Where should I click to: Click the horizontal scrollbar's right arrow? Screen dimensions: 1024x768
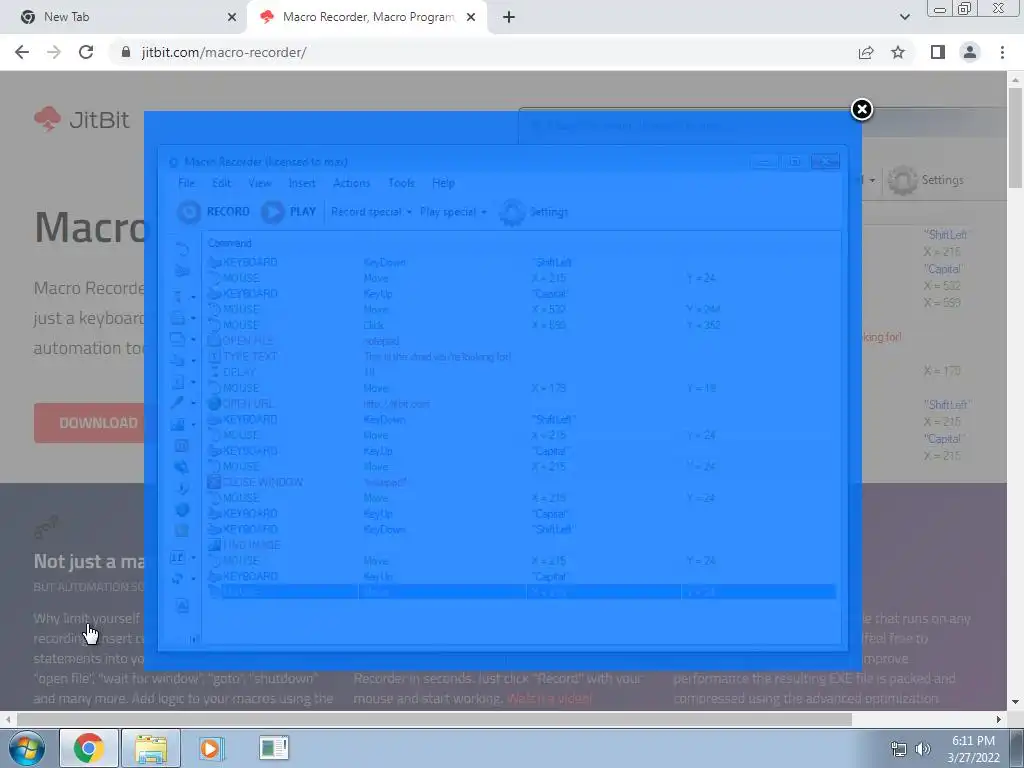(999, 719)
